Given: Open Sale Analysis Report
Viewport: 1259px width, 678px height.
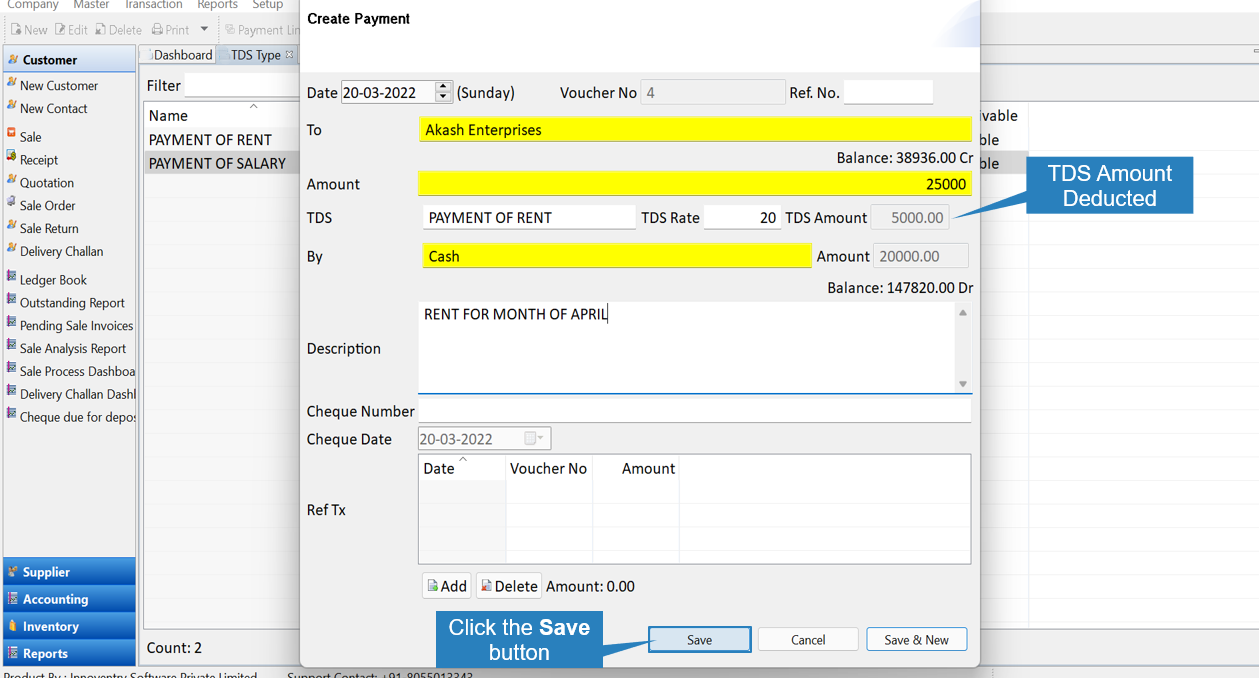Looking at the screenshot, I should pyautogui.click(x=73, y=349).
